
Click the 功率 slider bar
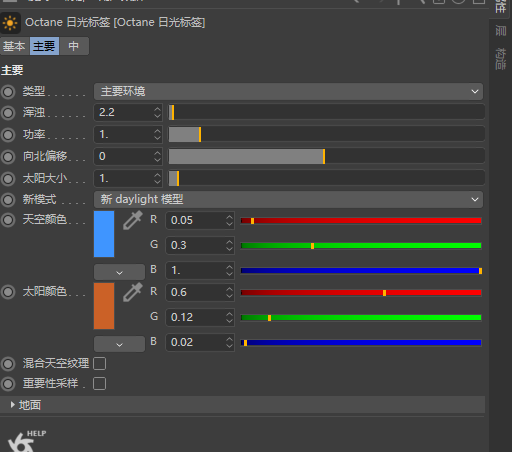[x=327, y=135]
